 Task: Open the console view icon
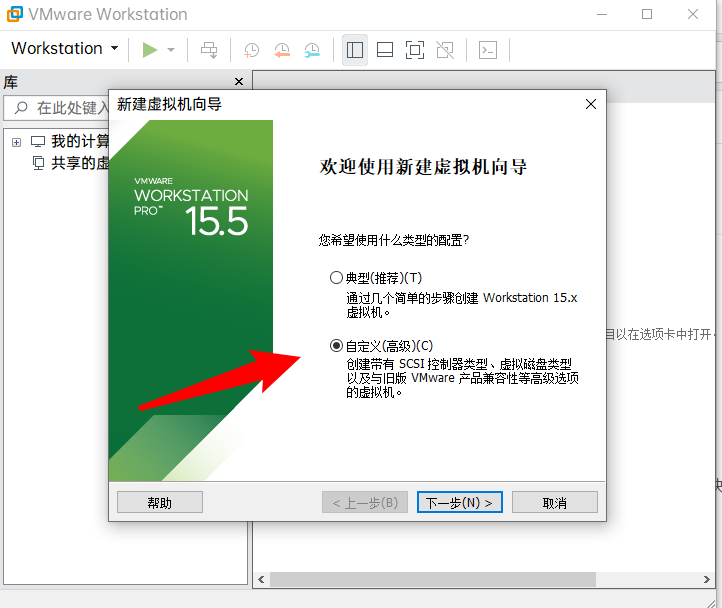(488, 50)
